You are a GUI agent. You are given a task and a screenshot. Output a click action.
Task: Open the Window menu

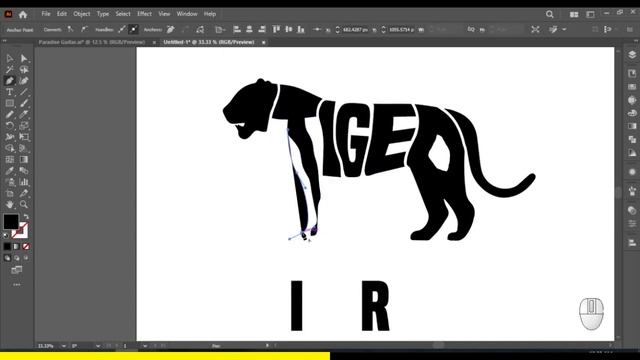click(187, 14)
